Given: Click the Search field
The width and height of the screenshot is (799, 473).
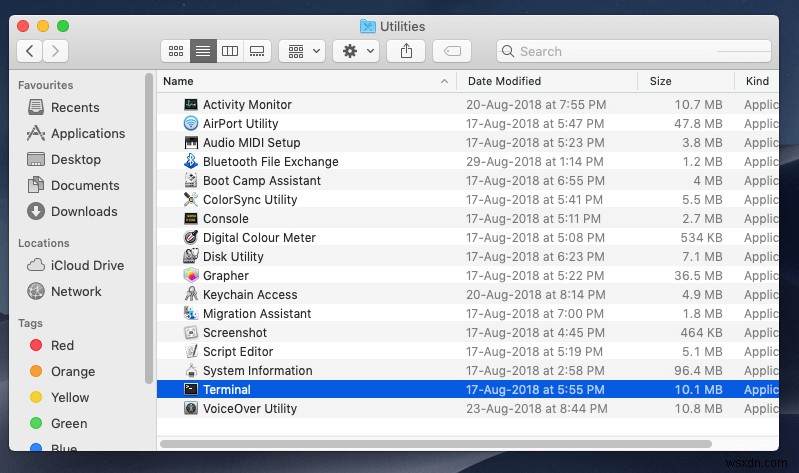Looking at the screenshot, I should click(634, 51).
